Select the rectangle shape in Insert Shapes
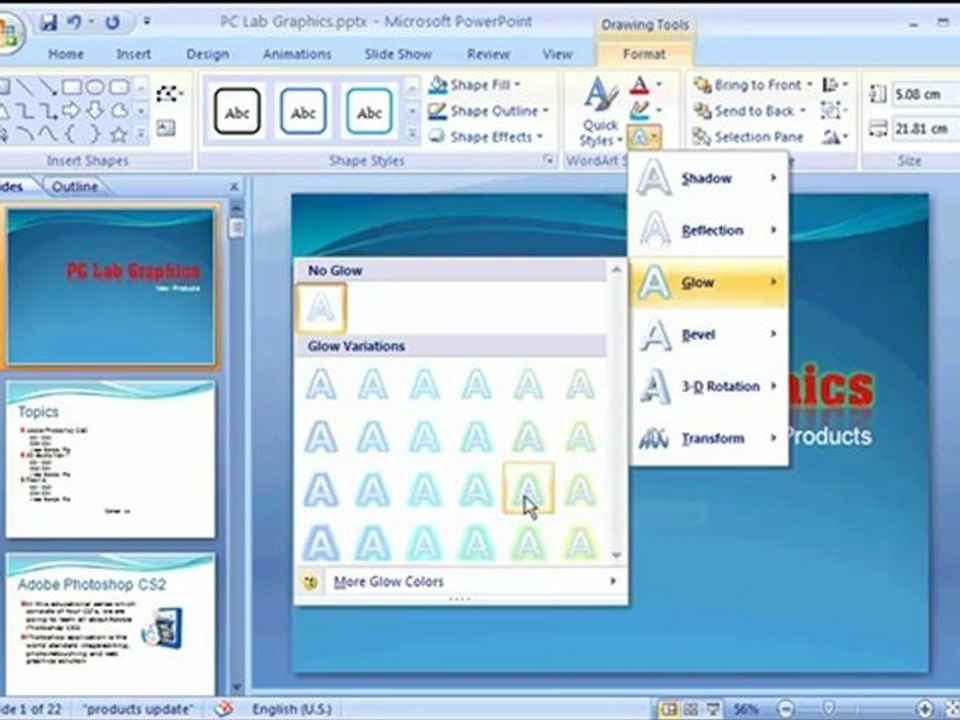The width and height of the screenshot is (960, 720). 72,88
